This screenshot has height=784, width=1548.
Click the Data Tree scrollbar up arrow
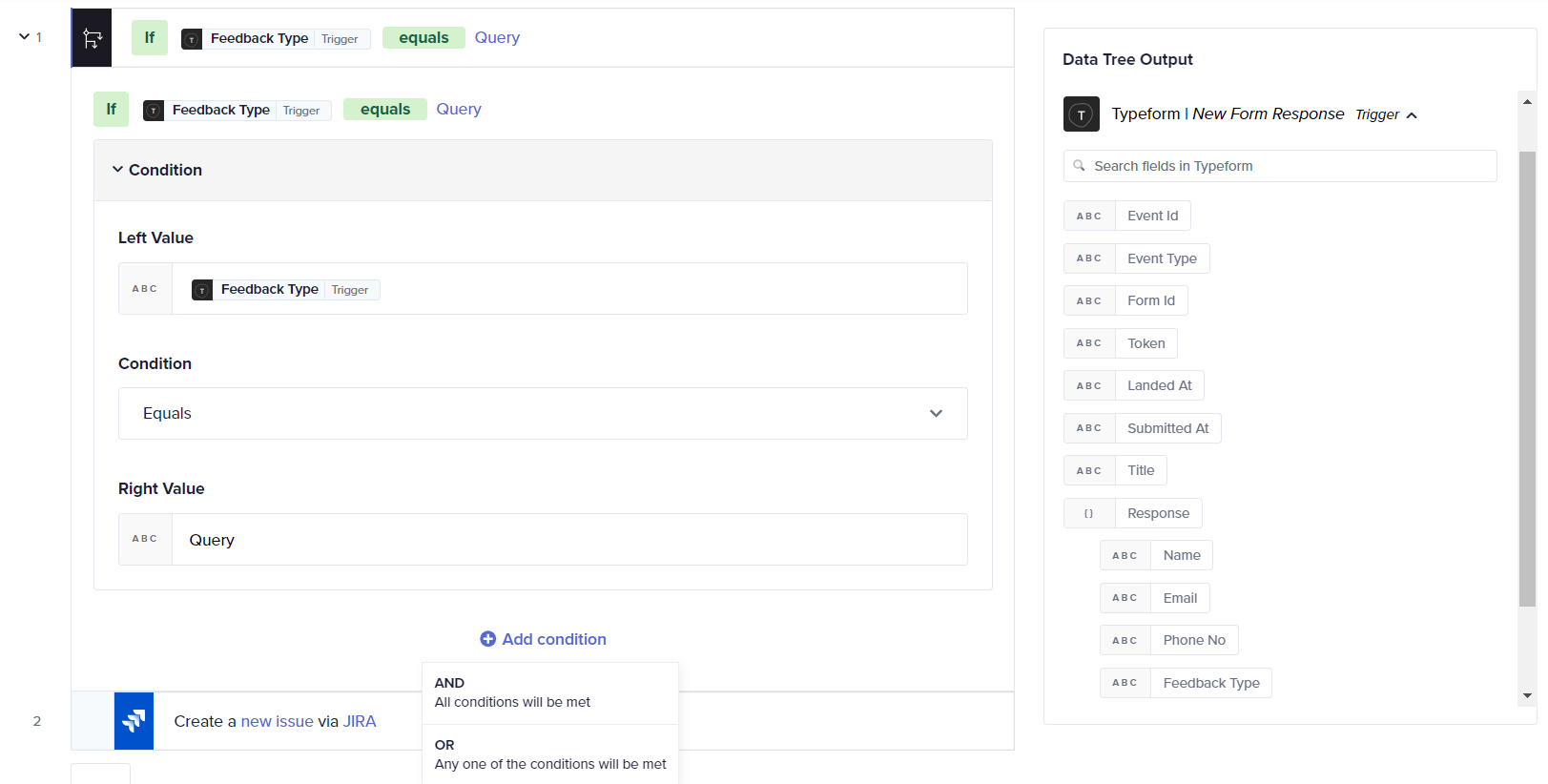(x=1528, y=101)
